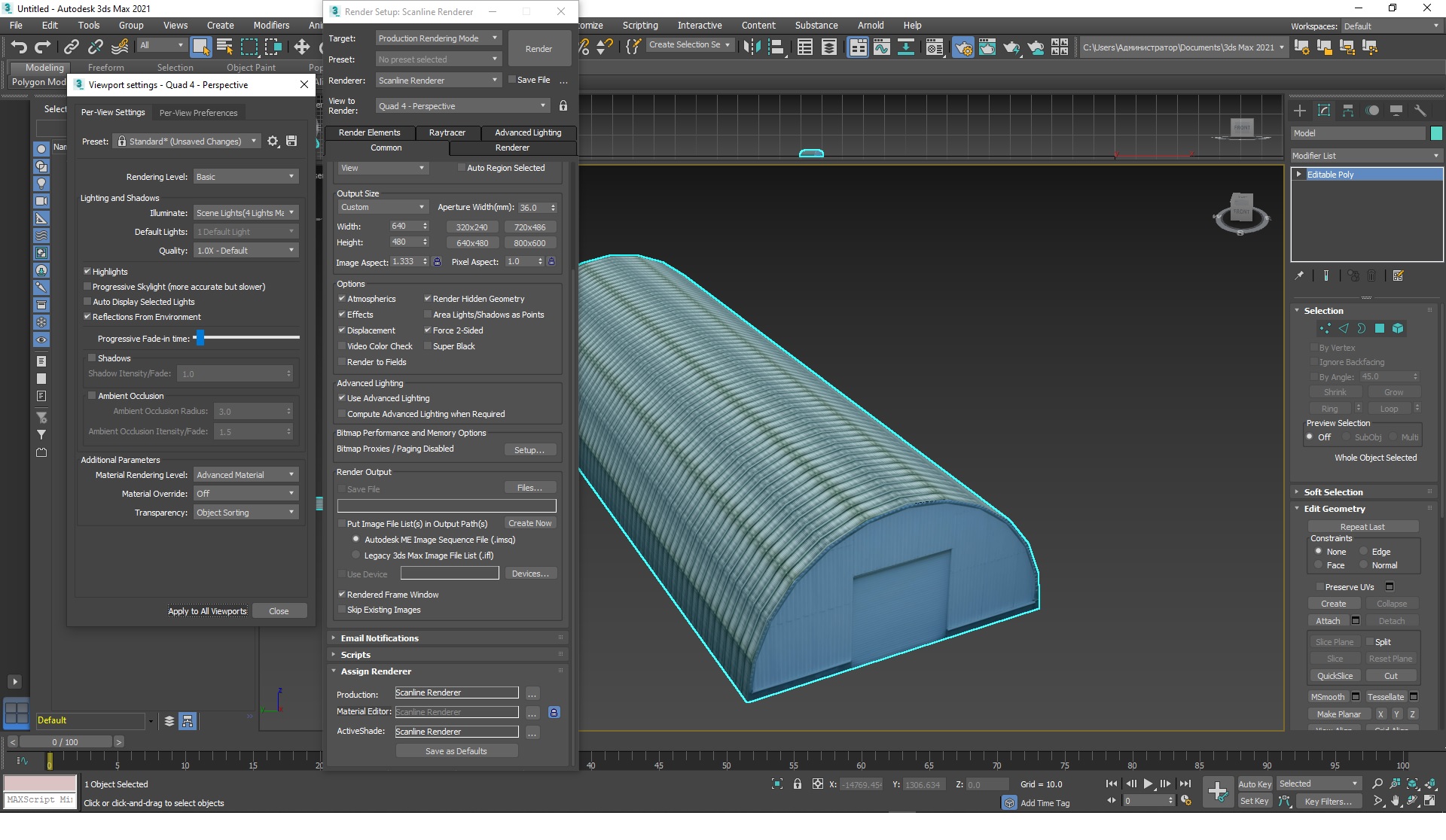Select Element sub-object level icon

[x=1398, y=329]
